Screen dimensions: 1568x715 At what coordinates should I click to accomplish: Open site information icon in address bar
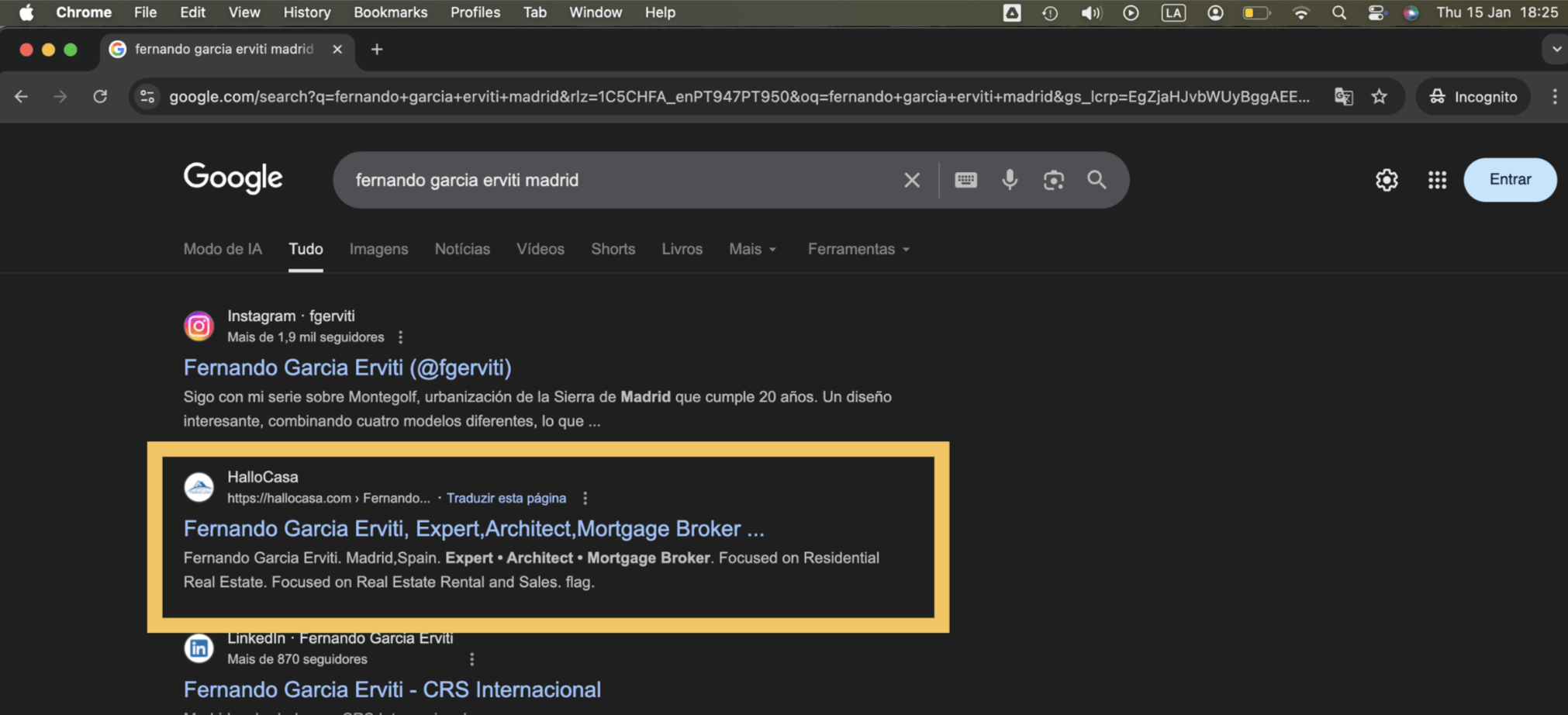coord(147,97)
